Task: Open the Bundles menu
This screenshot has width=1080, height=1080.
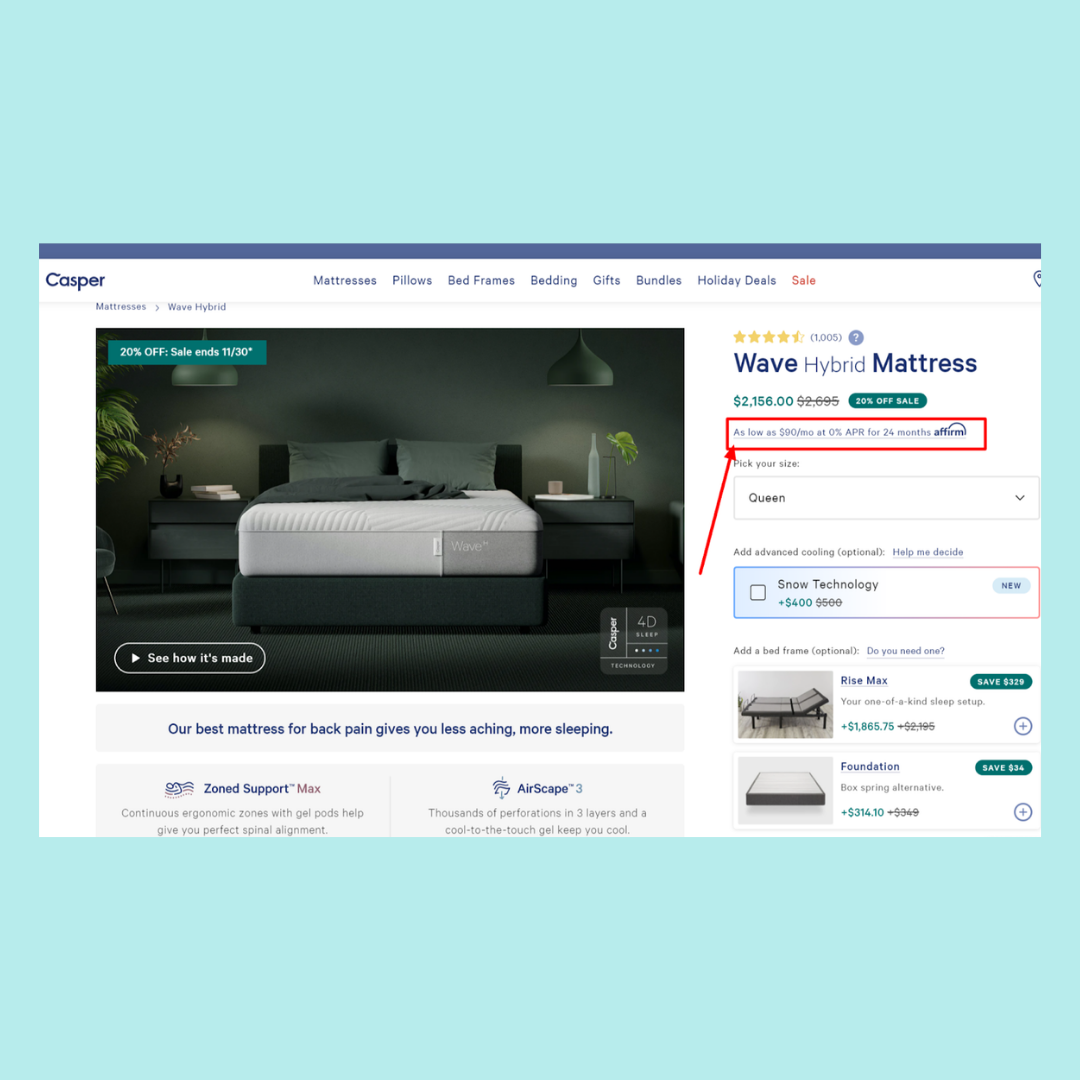Action: [x=658, y=280]
